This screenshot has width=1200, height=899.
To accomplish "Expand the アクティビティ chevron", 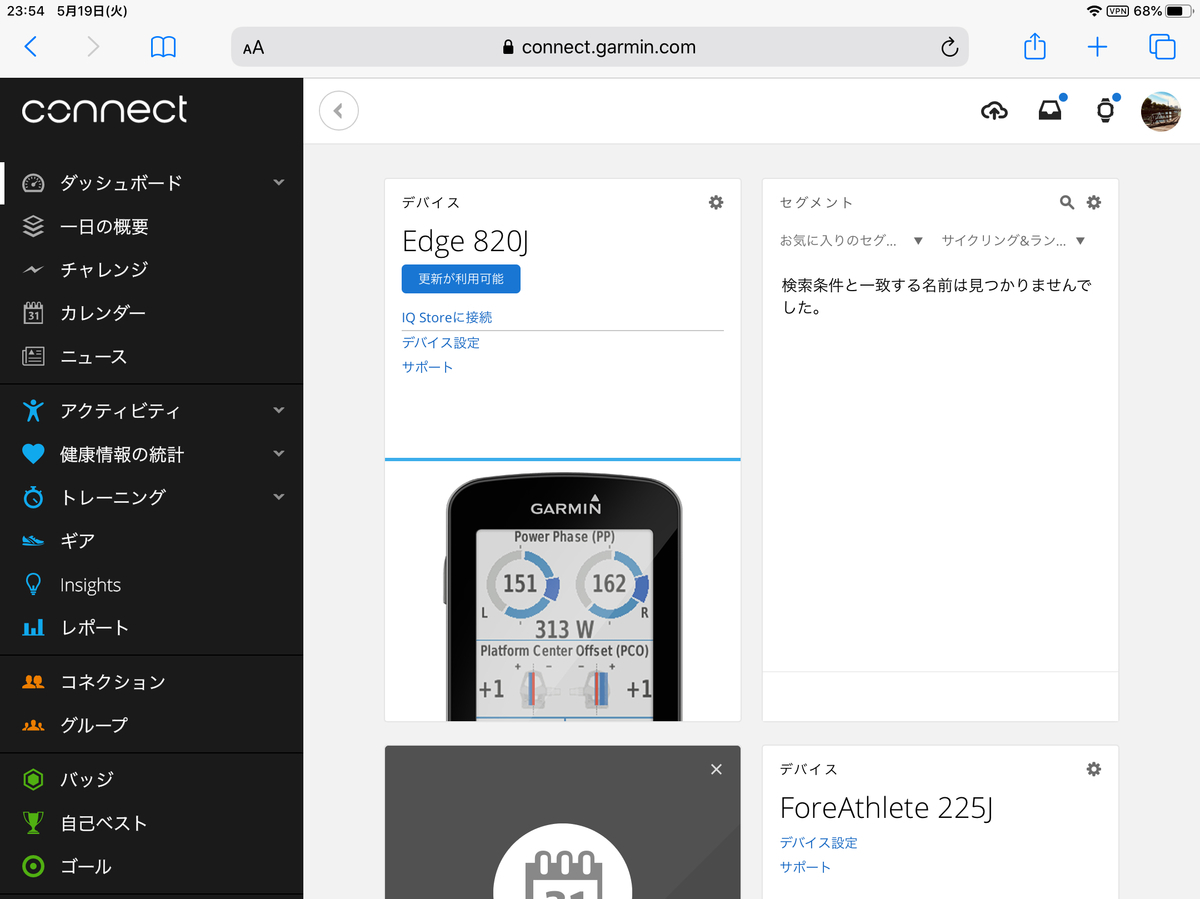I will [x=279, y=410].
